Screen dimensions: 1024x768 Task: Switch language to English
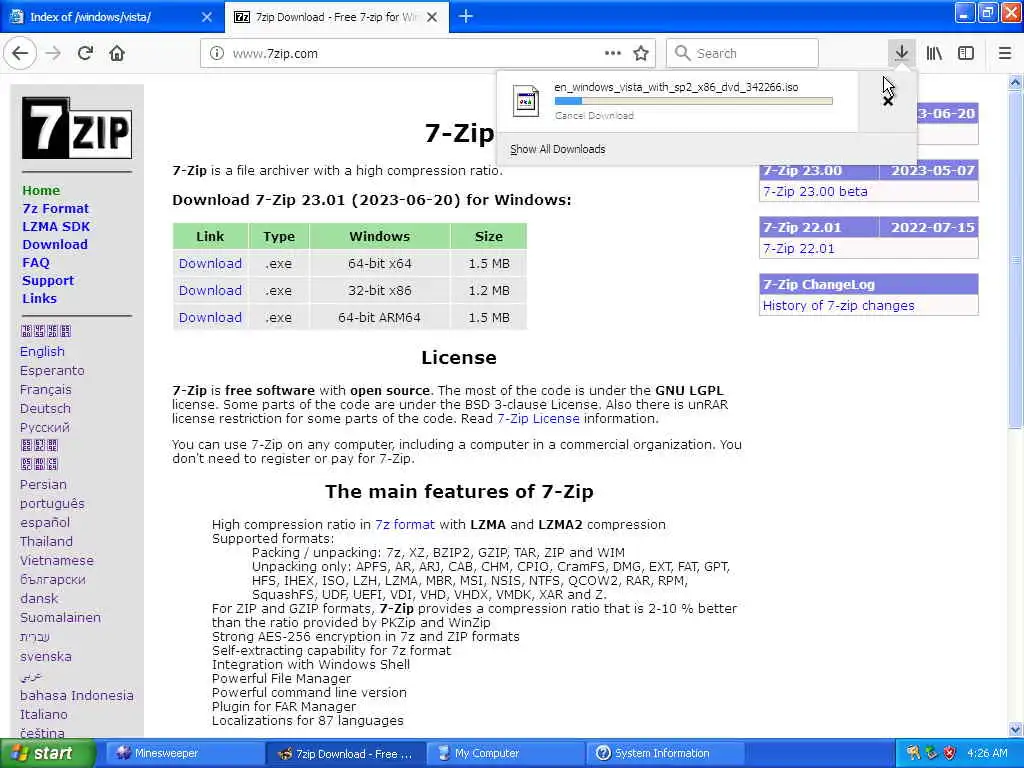(x=42, y=351)
